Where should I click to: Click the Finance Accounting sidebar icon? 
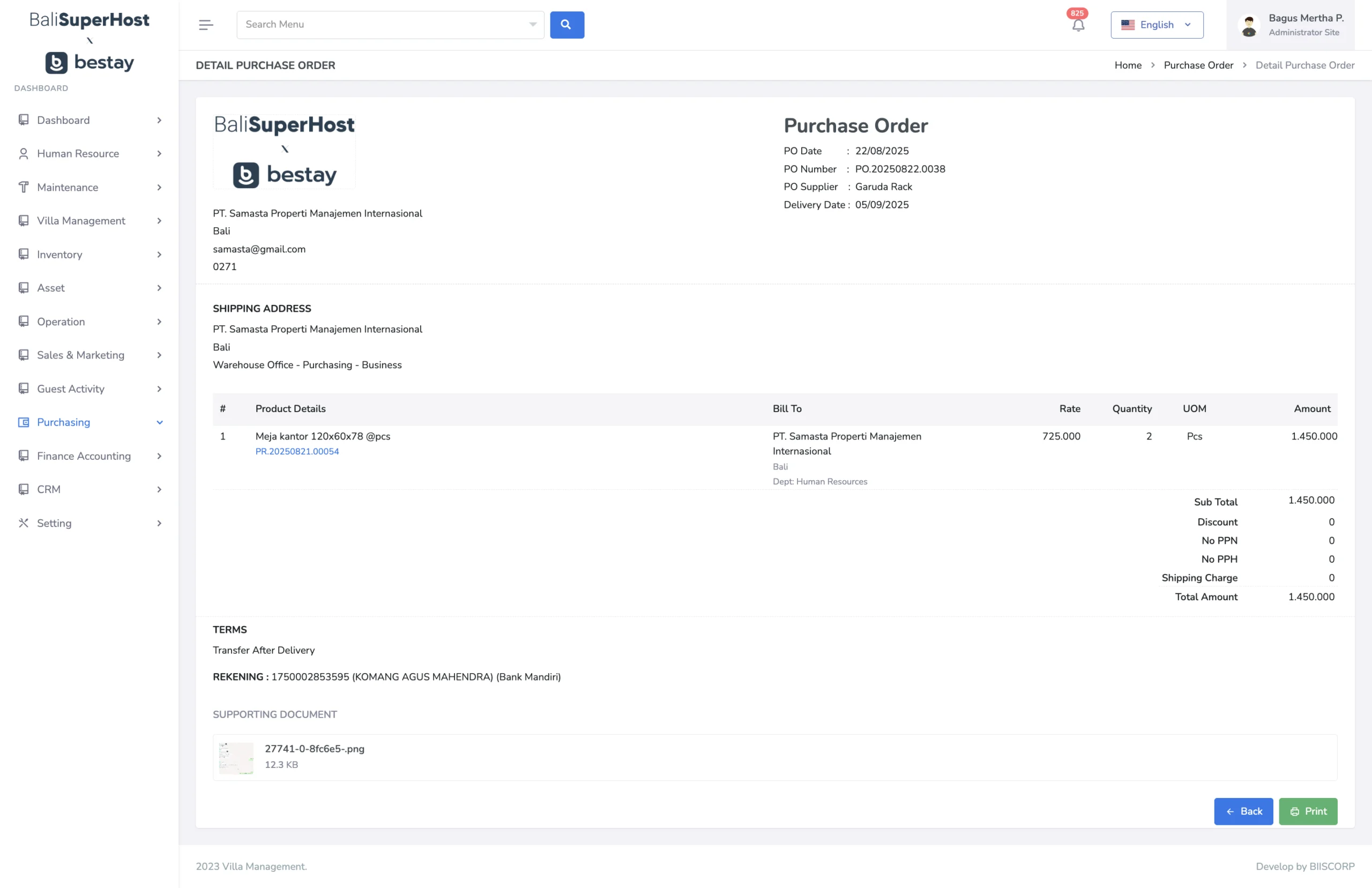click(24, 456)
